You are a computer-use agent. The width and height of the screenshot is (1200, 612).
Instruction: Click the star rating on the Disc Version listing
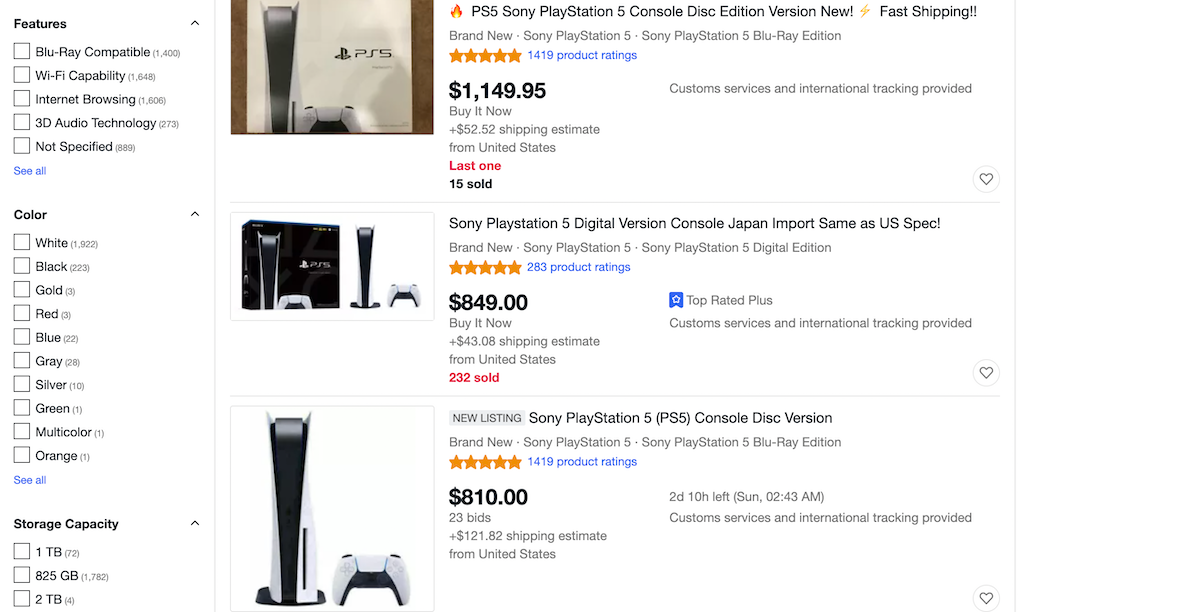pos(486,461)
